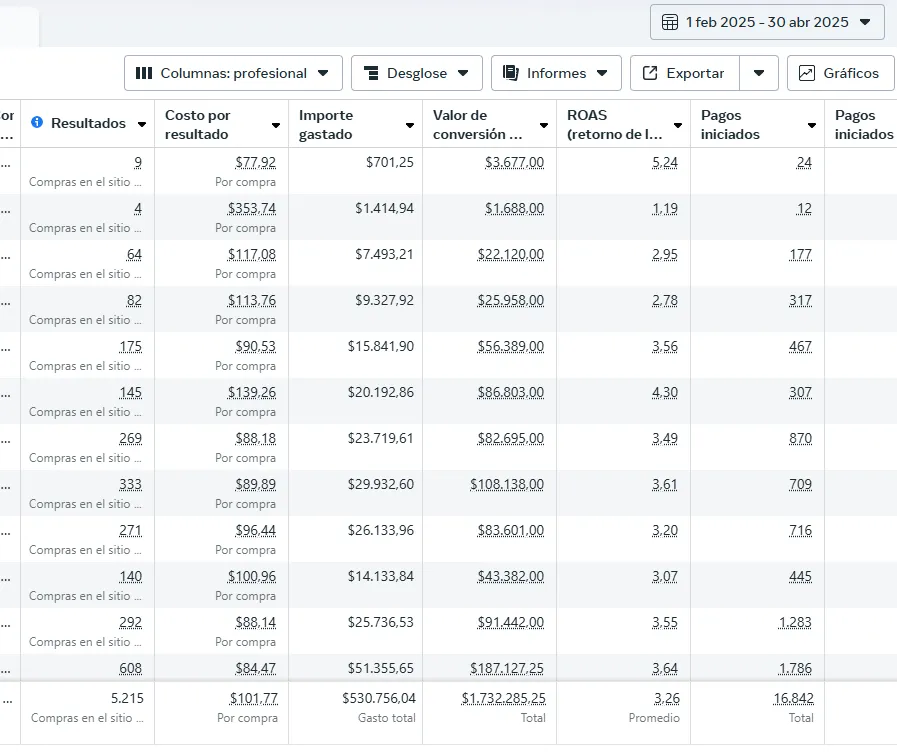Image resolution: width=897 pixels, height=756 pixels.
Task: Click the chart icon on Gráficos button
Action: click(807, 73)
